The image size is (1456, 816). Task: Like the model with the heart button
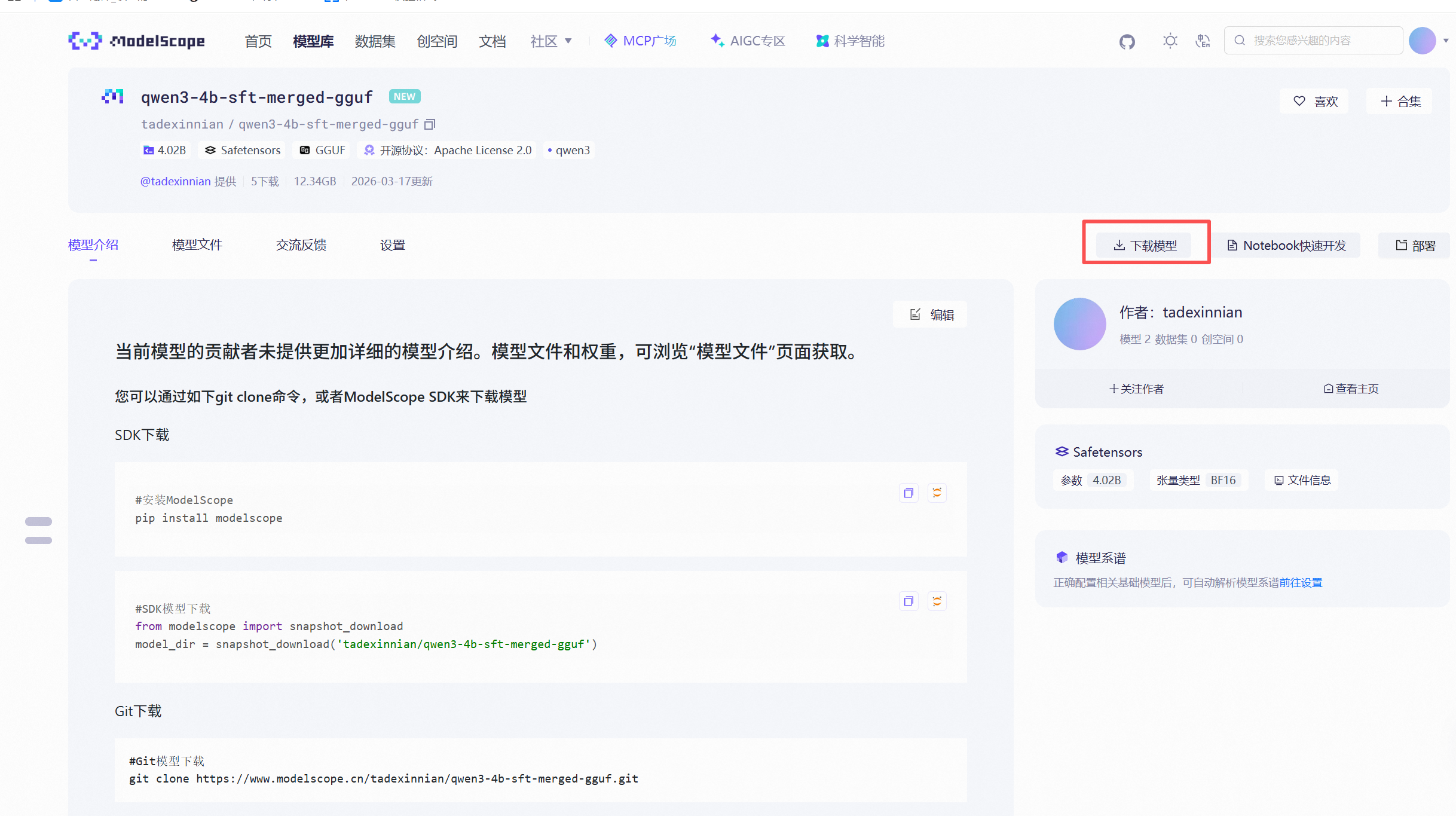1314,102
